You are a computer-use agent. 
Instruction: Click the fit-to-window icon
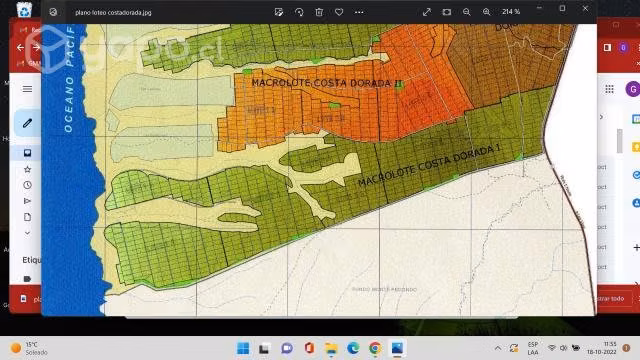tap(447, 12)
